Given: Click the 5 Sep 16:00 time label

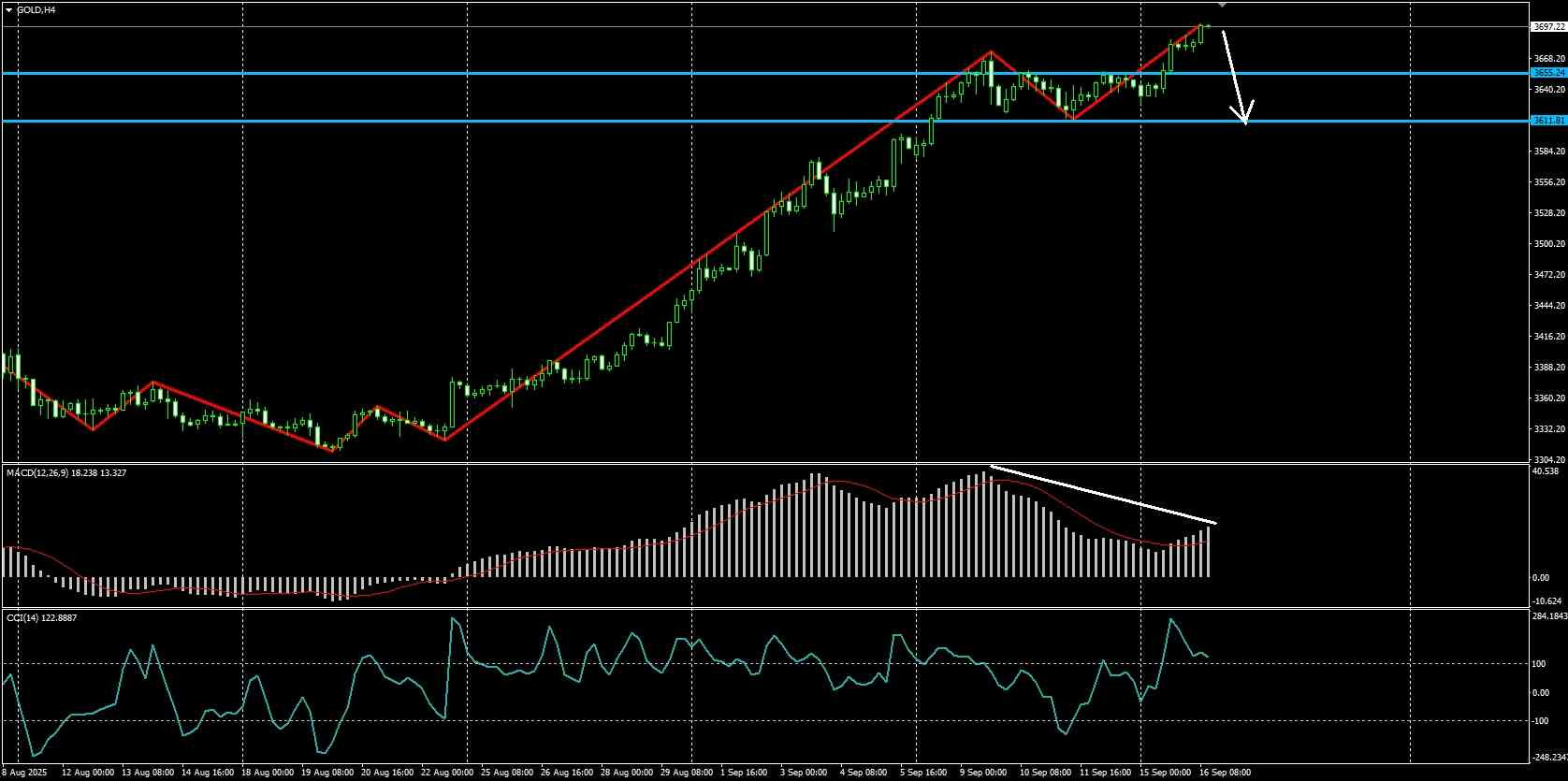Looking at the screenshot, I should pos(923,774).
